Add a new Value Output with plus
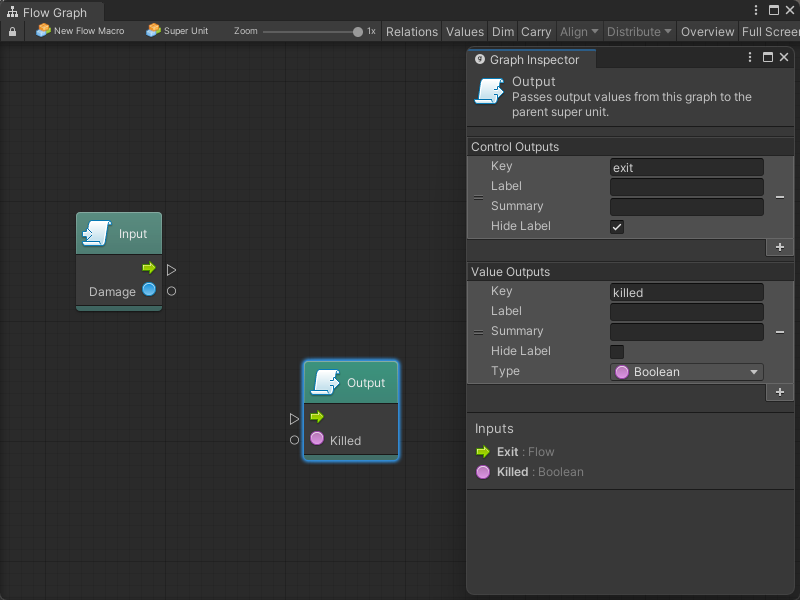The image size is (800, 600). tap(780, 392)
